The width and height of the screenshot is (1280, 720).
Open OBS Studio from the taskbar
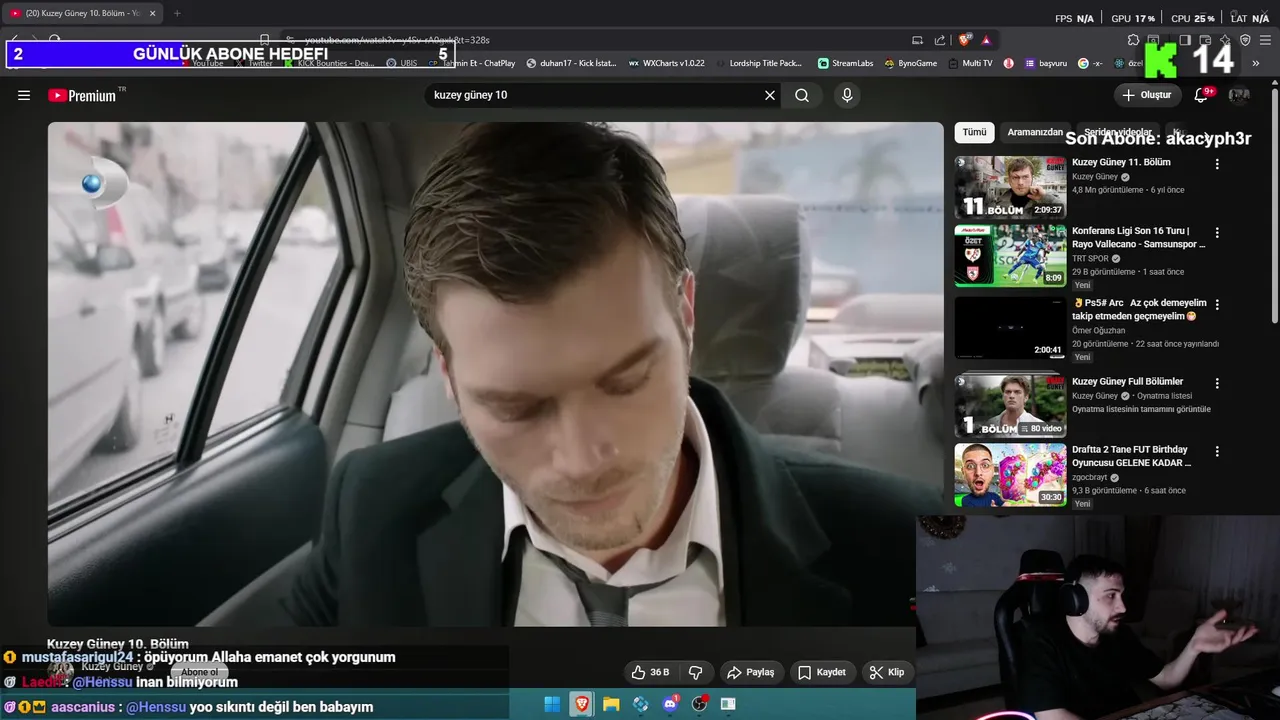click(700, 704)
